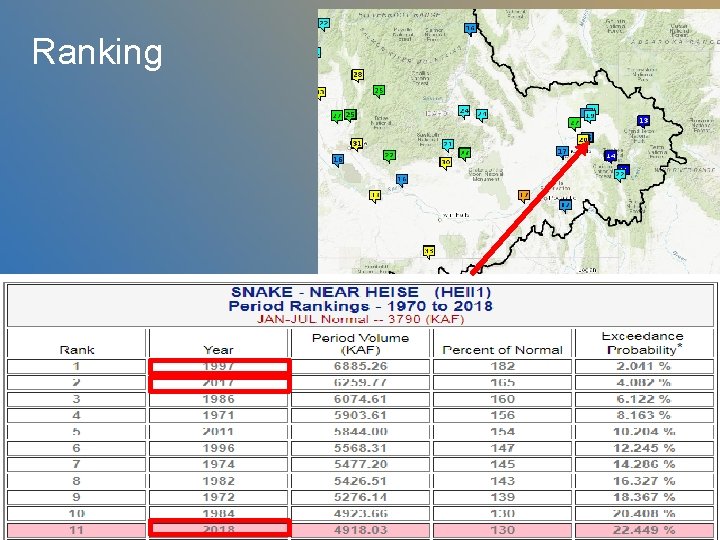Select the percent of normal value '147'
720x540 pixels.
pos(502,448)
